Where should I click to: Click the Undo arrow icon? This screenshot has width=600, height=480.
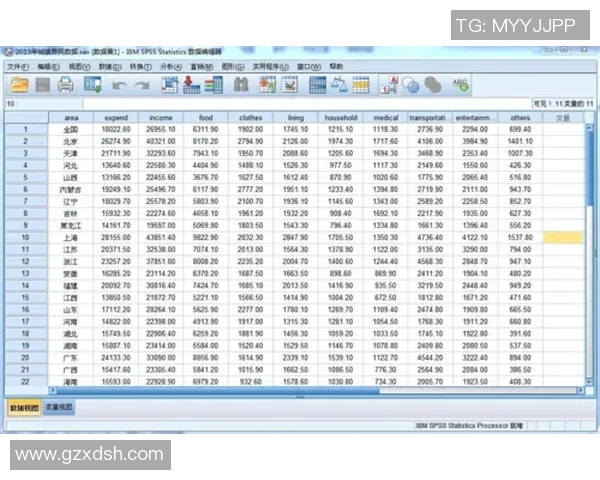click(x=119, y=86)
